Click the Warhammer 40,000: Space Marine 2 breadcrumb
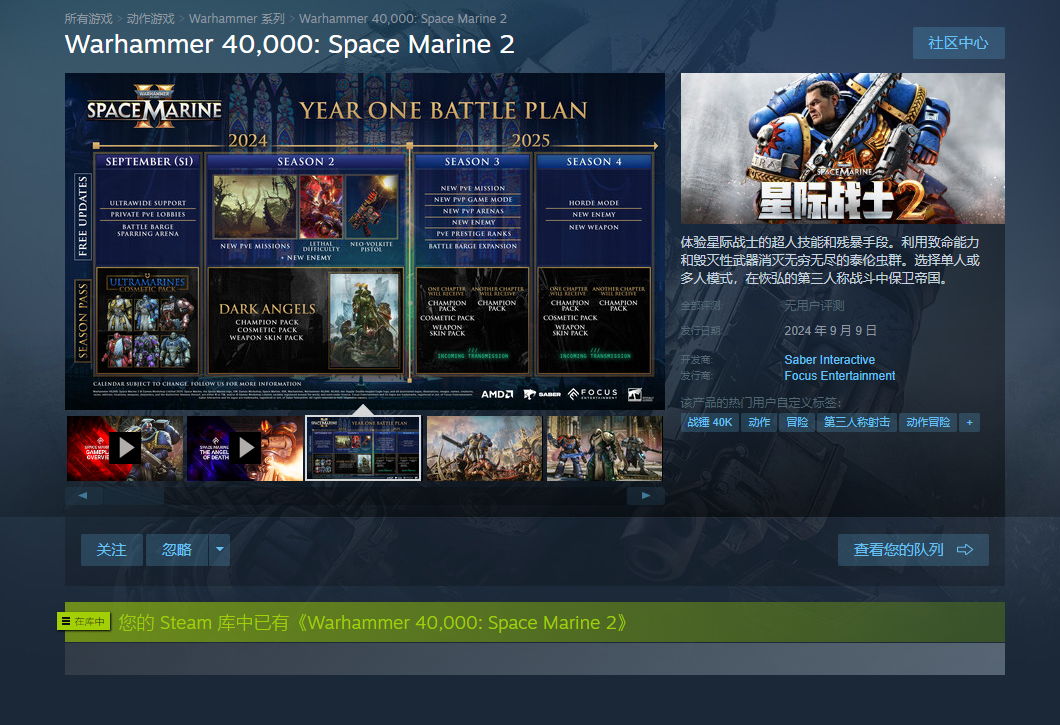This screenshot has height=725, width=1060. [x=403, y=19]
